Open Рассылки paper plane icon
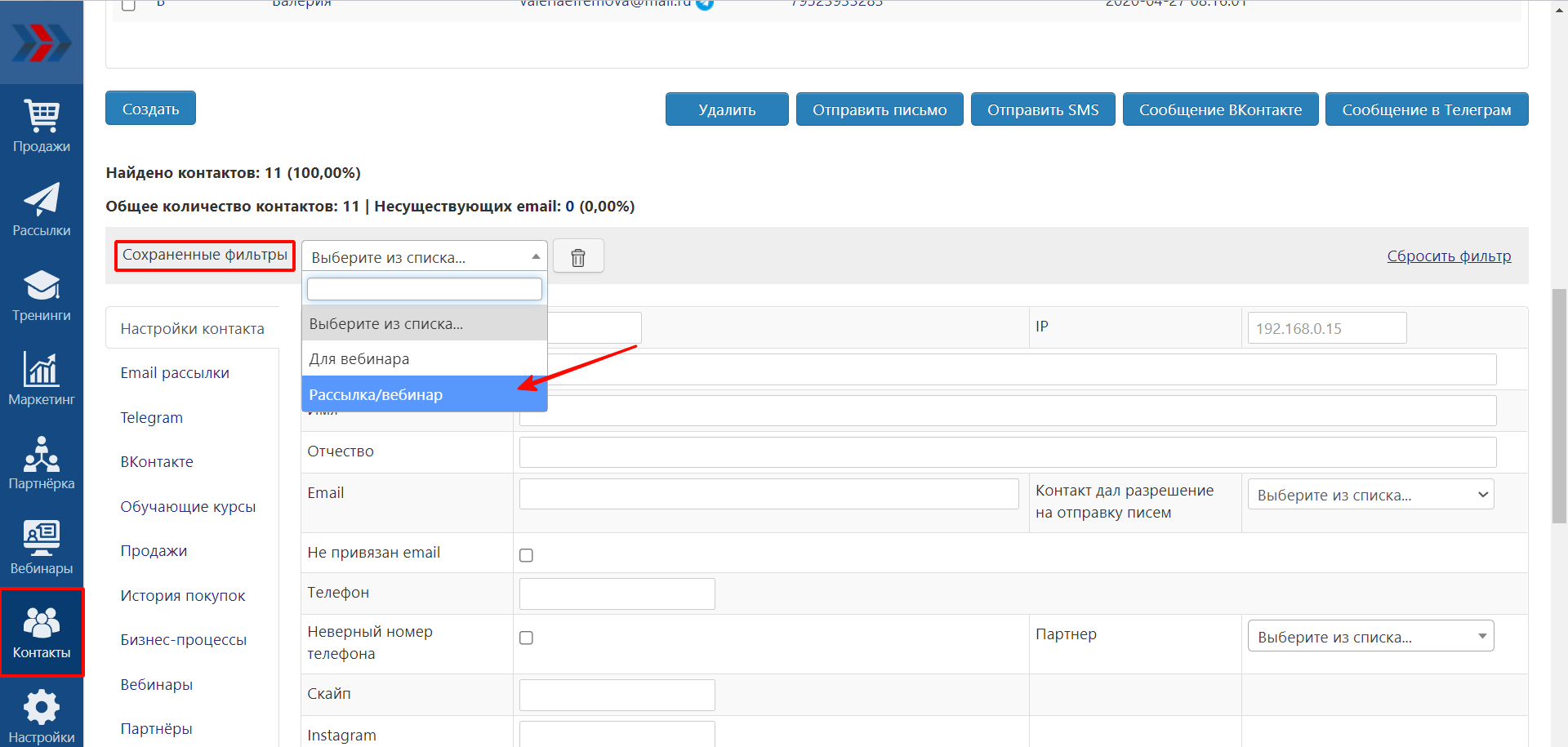Screen dimensions: 1568x747 point(42,210)
